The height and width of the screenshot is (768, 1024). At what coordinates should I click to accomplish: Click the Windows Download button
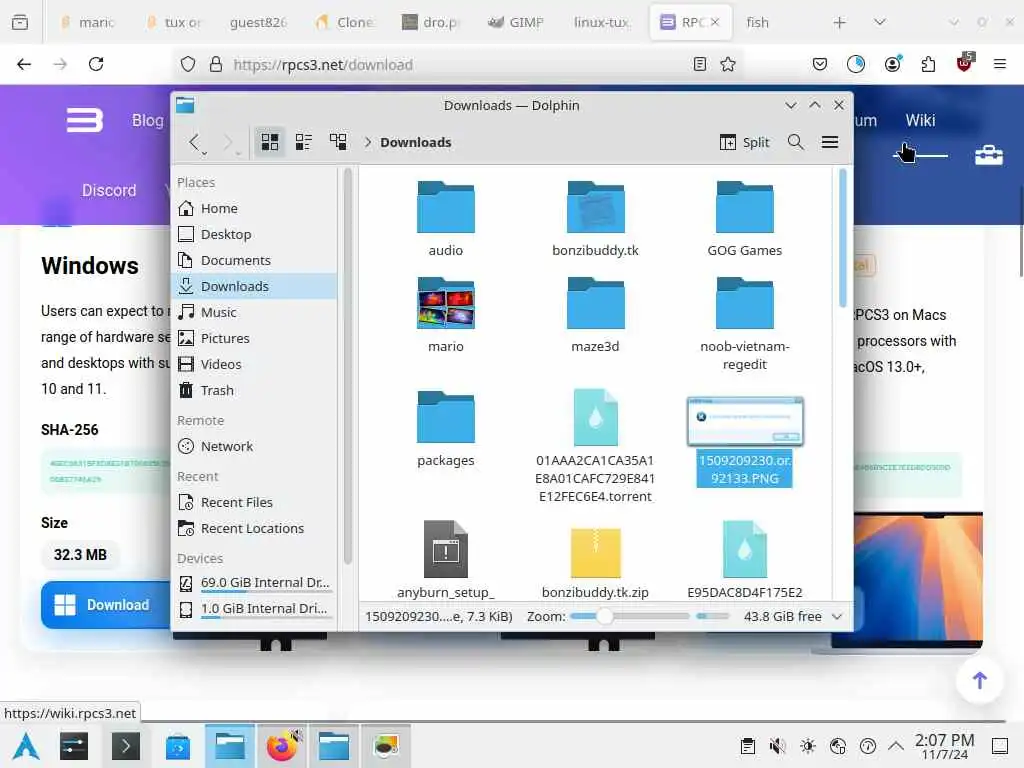[x=106, y=605]
